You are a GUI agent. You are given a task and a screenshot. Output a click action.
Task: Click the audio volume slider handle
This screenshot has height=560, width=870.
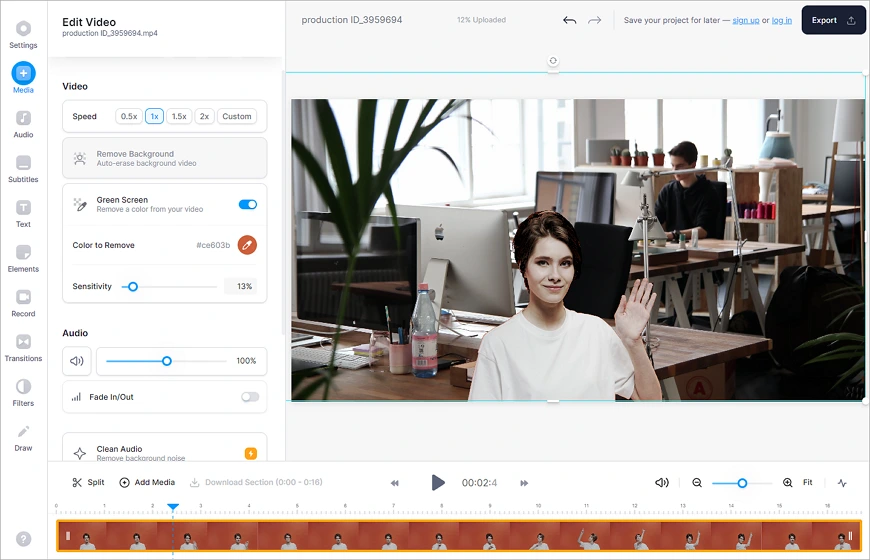click(166, 361)
